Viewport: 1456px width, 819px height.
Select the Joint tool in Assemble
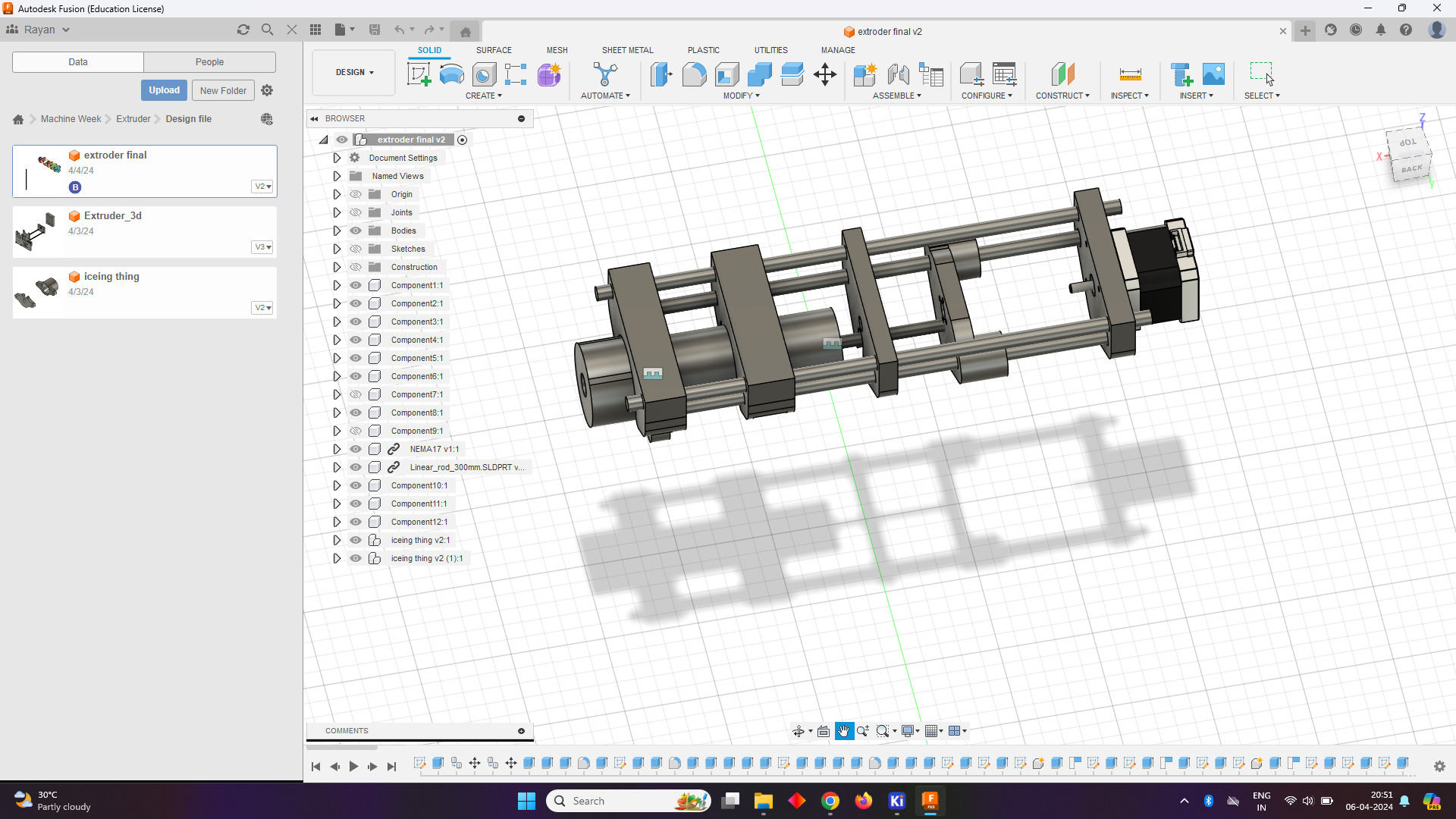898,74
